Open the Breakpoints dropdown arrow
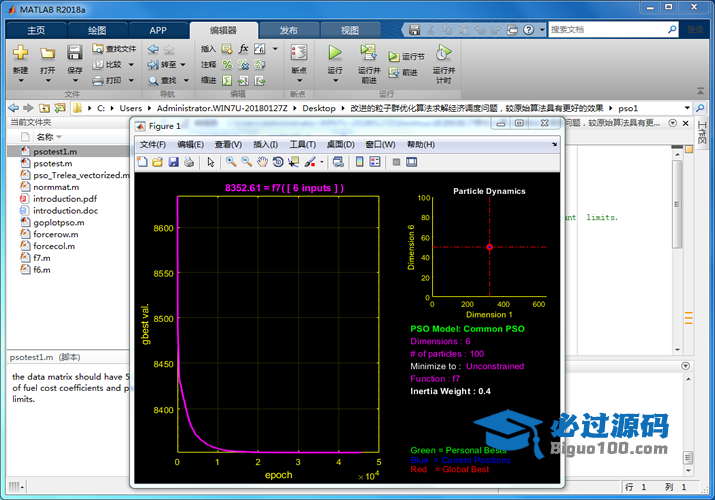Image resolution: width=715 pixels, height=500 pixels. click(x=299, y=81)
